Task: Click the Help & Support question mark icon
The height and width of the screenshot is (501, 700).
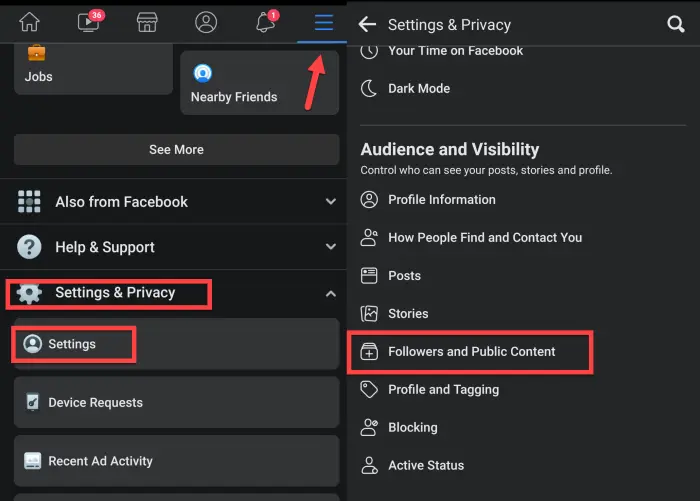Action: tap(29, 246)
